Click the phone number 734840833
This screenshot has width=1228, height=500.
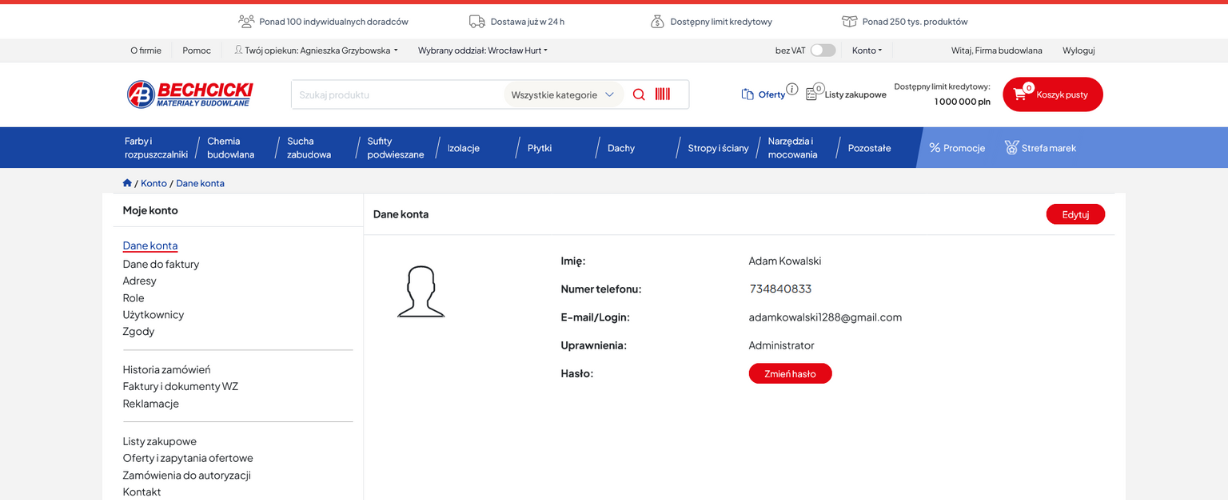point(781,289)
